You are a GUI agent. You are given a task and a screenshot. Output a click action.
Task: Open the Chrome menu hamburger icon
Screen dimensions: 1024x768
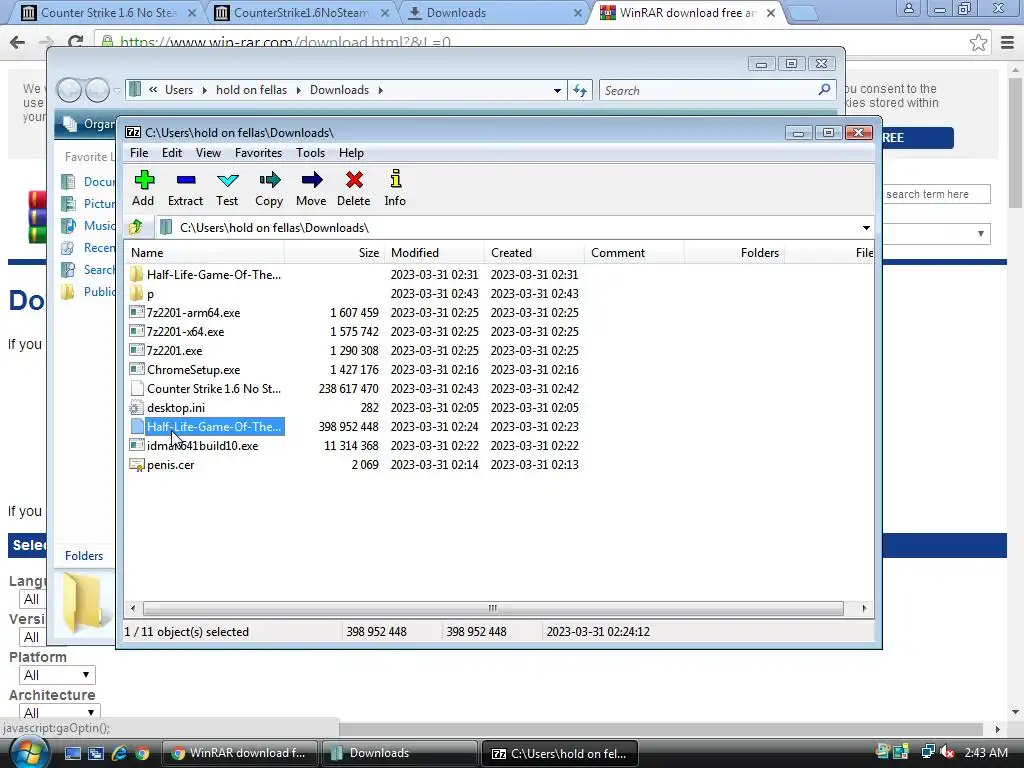(1008, 43)
